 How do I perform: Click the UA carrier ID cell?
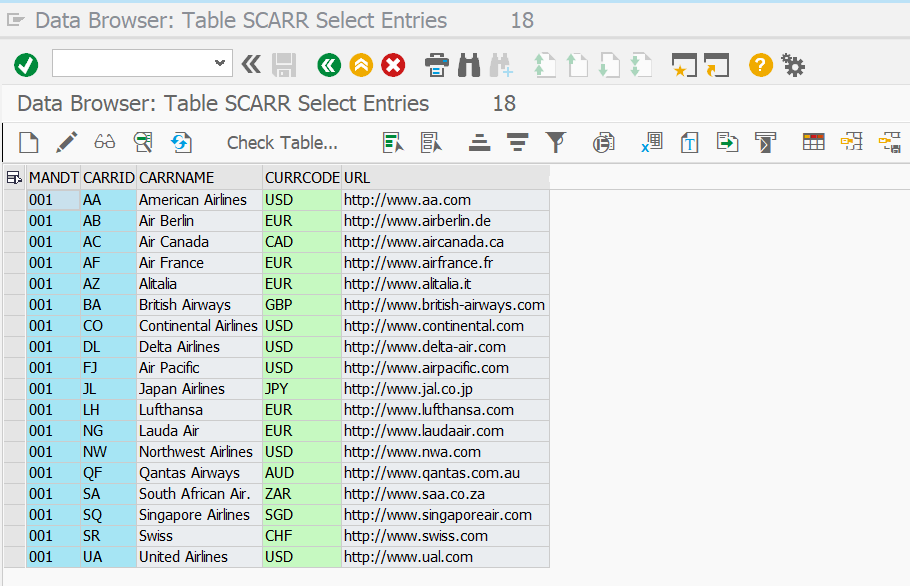pos(109,557)
